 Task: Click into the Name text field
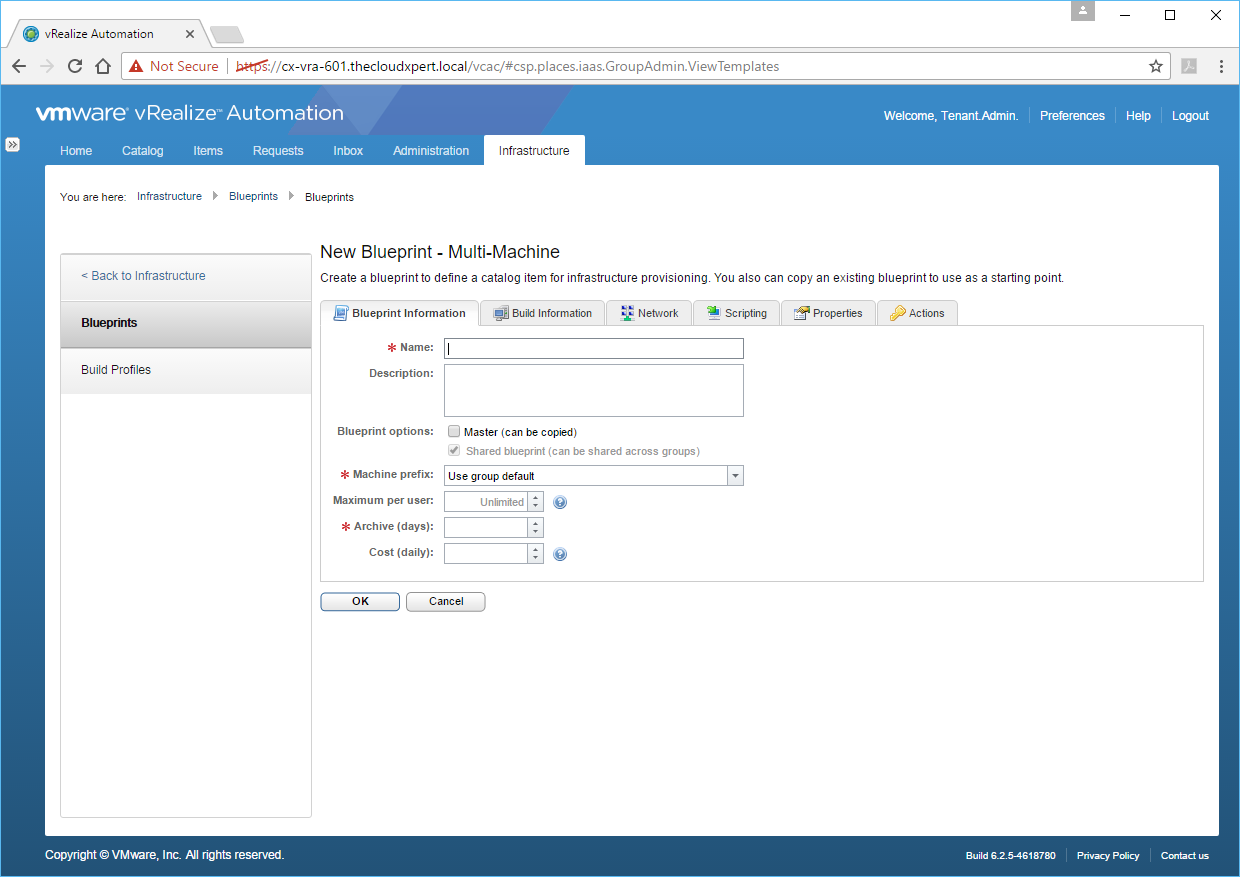(594, 348)
